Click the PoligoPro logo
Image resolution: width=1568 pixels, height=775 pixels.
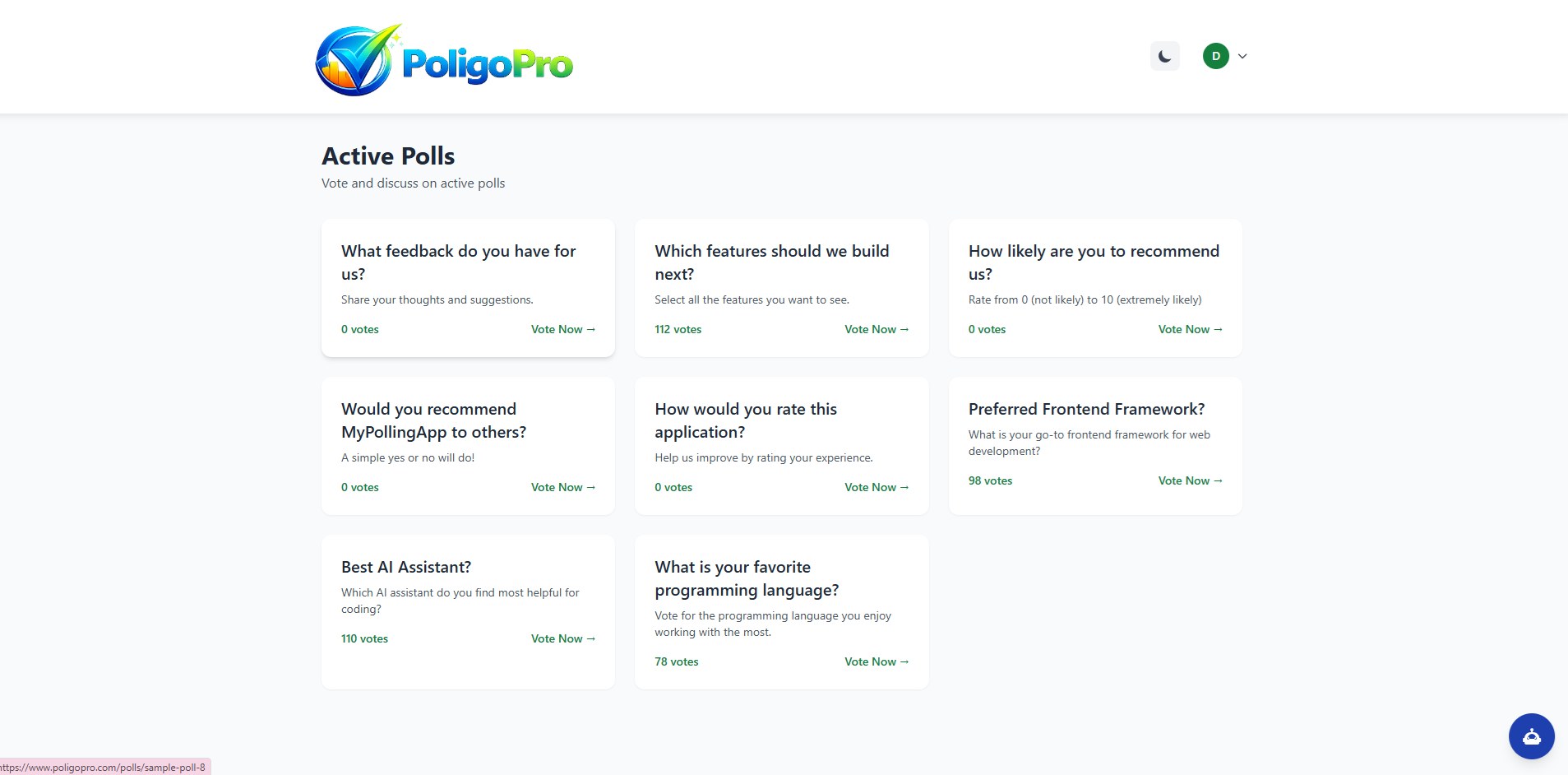click(442, 58)
